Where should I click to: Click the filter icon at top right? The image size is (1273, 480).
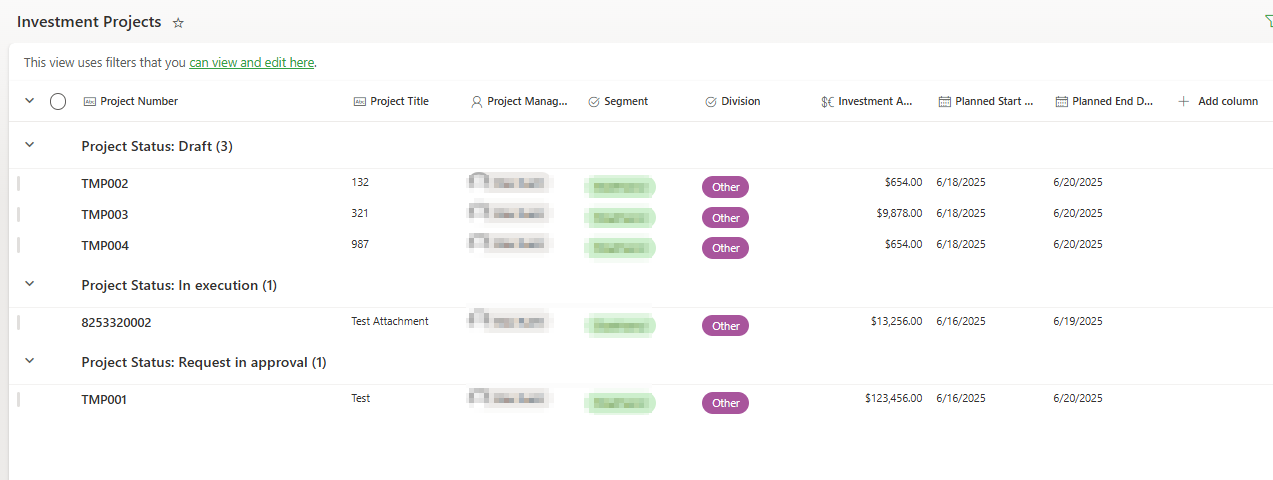point(1268,22)
